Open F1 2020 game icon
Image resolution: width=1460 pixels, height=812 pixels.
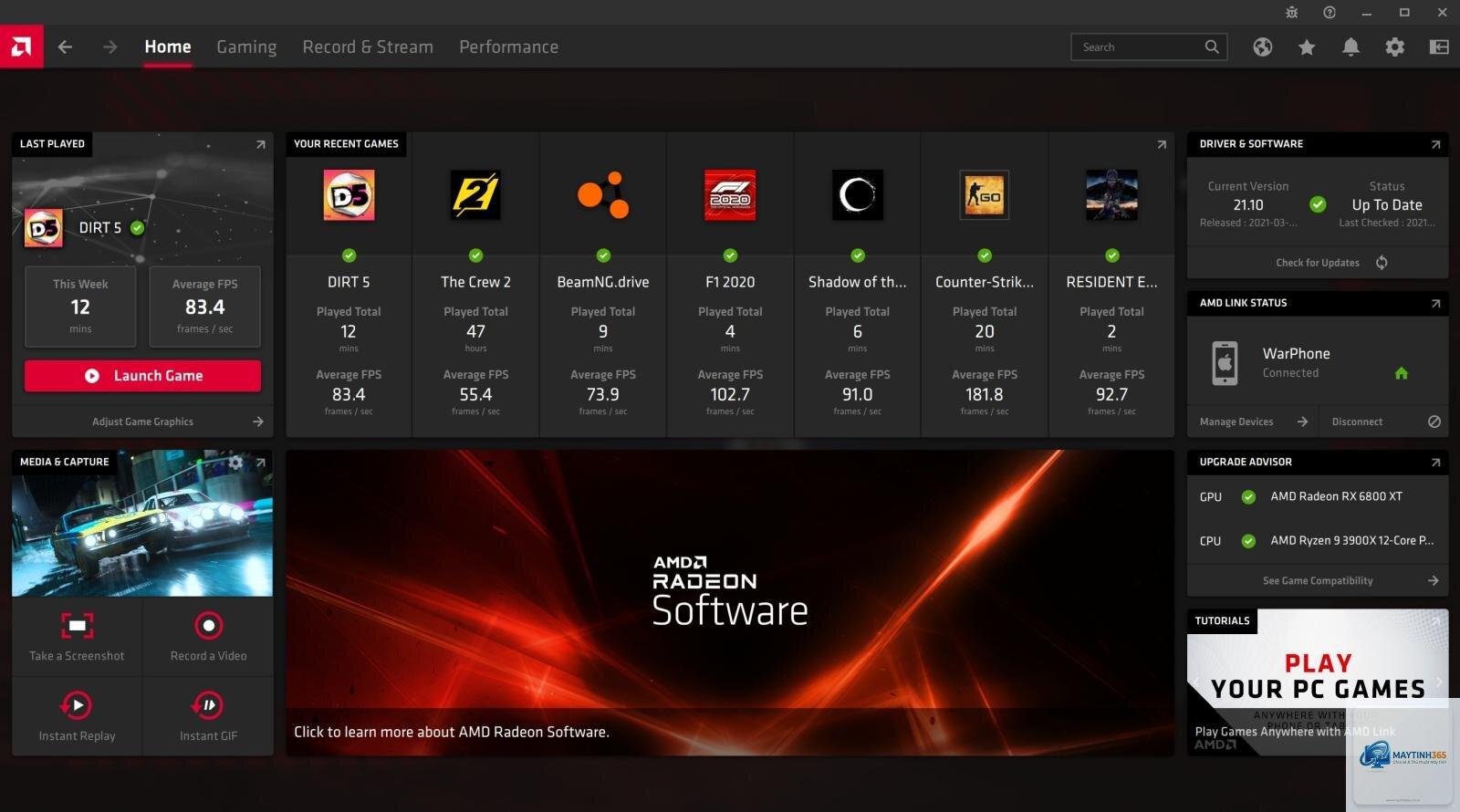pyautogui.click(x=730, y=195)
